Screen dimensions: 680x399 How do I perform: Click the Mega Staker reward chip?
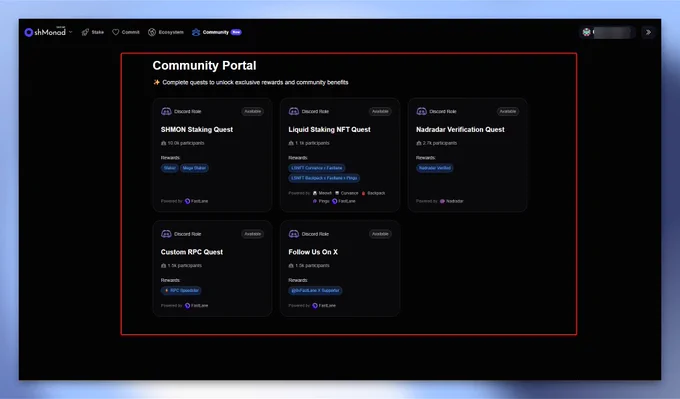point(194,168)
